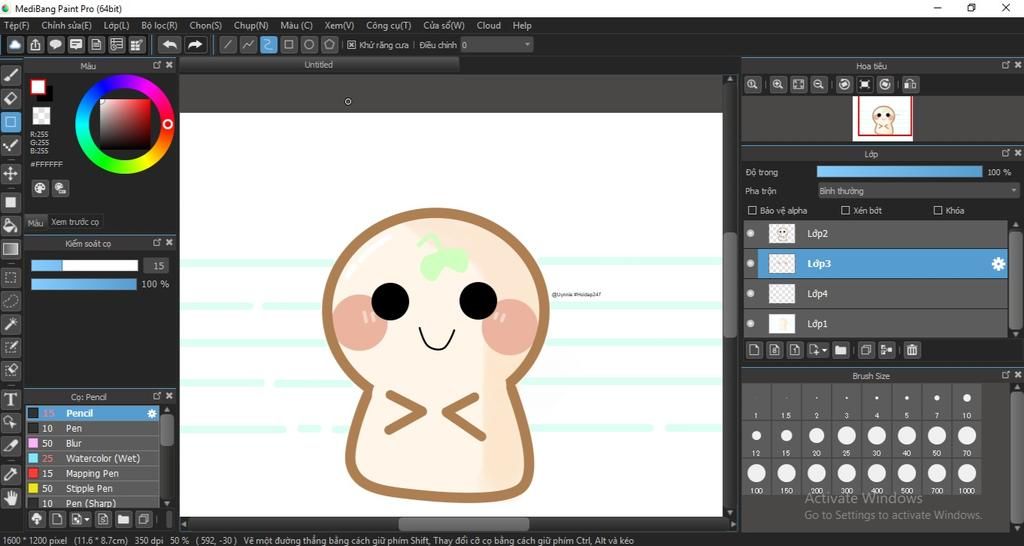Expand the add-brush dropdown arrow
This screenshot has width=1024, height=546.
pyautogui.click(x=88, y=520)
